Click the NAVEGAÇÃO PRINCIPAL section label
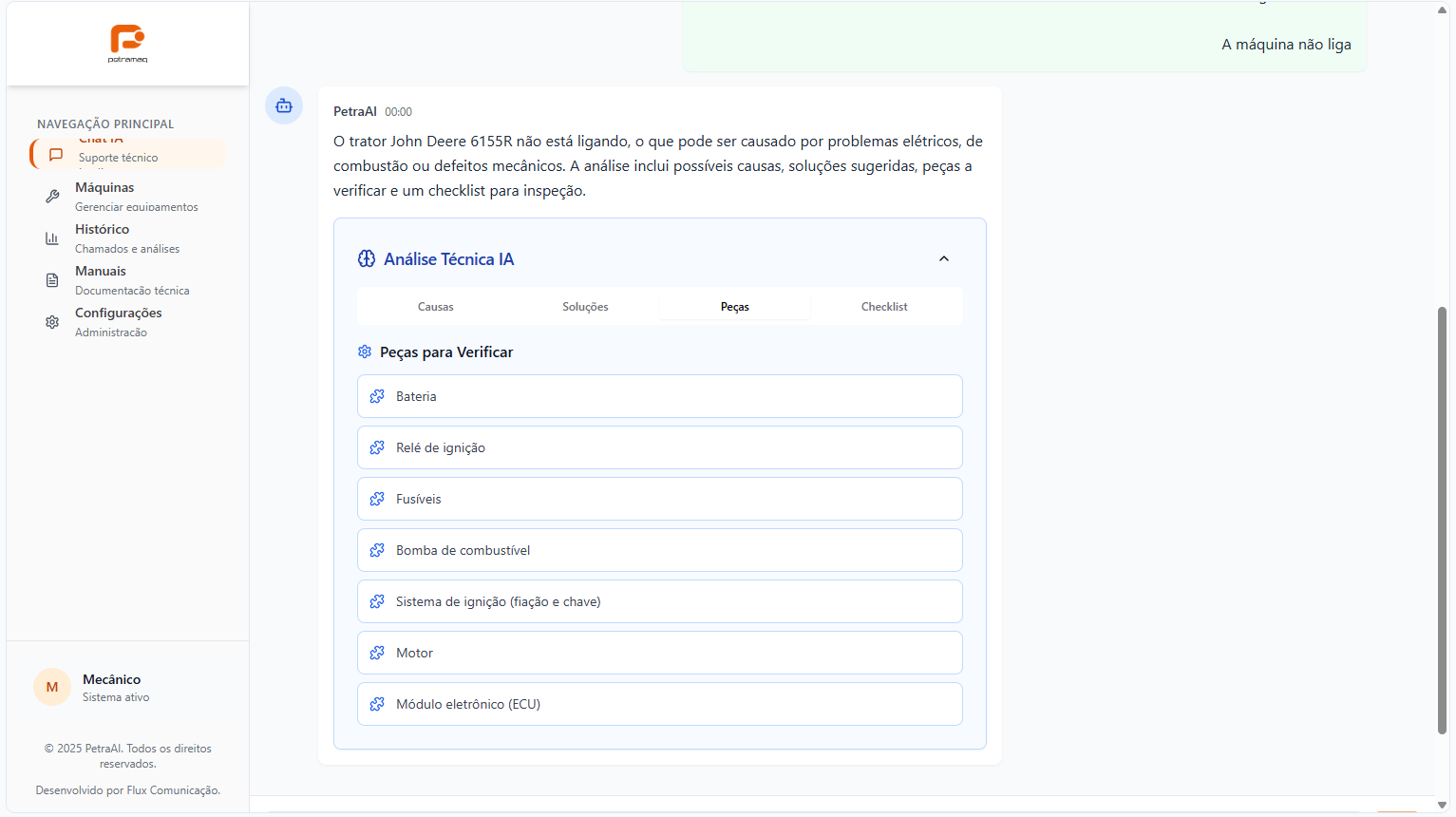The image size is (1456, 817). [x=105, y=124]
